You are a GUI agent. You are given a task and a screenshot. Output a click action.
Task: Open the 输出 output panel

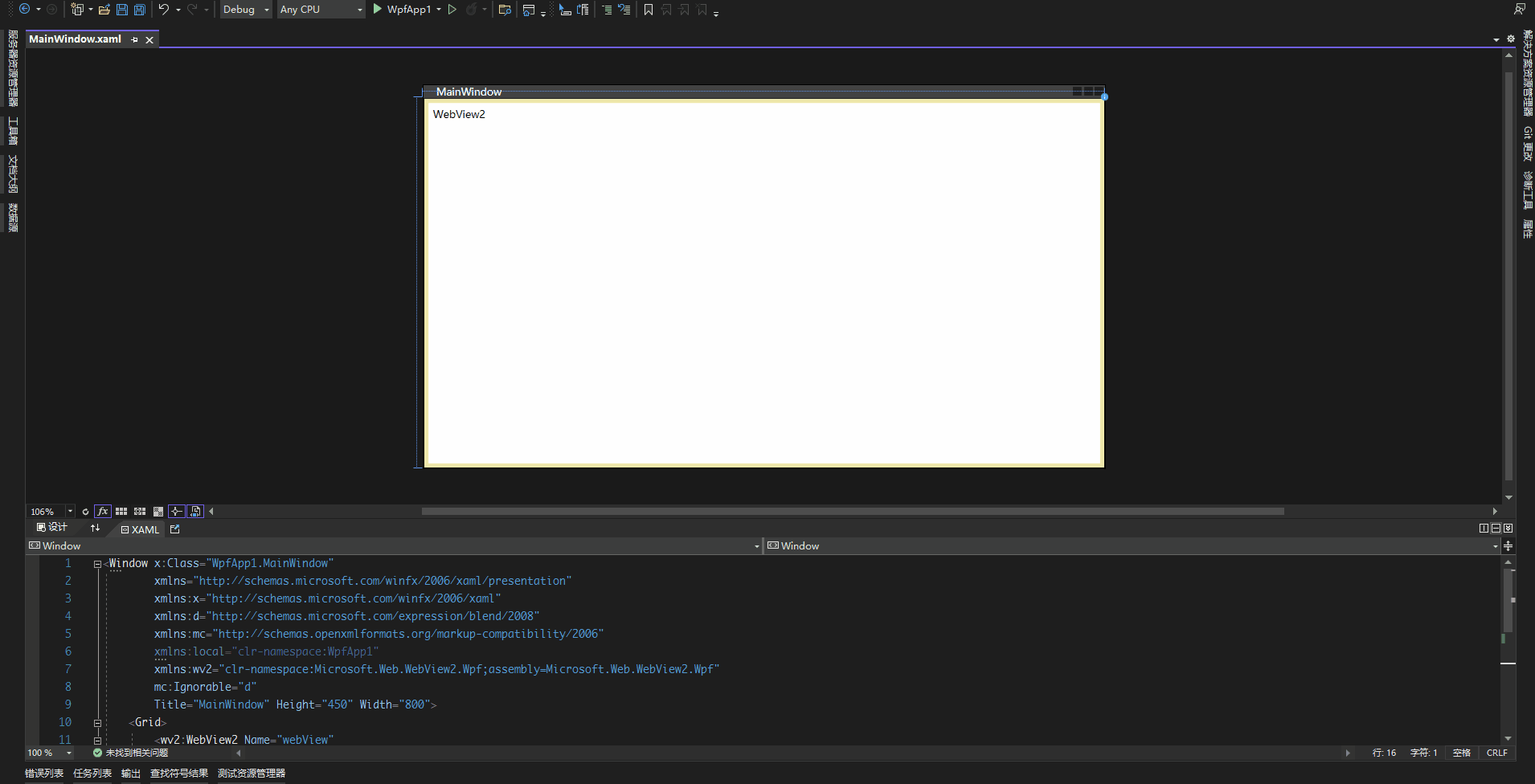pos(130,773)
